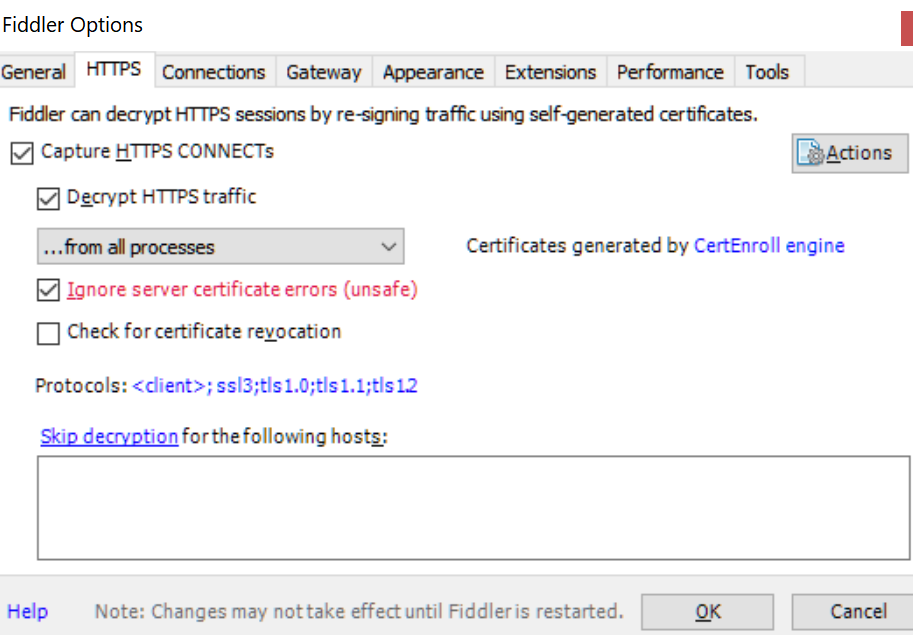Go to the Gateway tab
The image size is (913, 635).
point(324,72)
